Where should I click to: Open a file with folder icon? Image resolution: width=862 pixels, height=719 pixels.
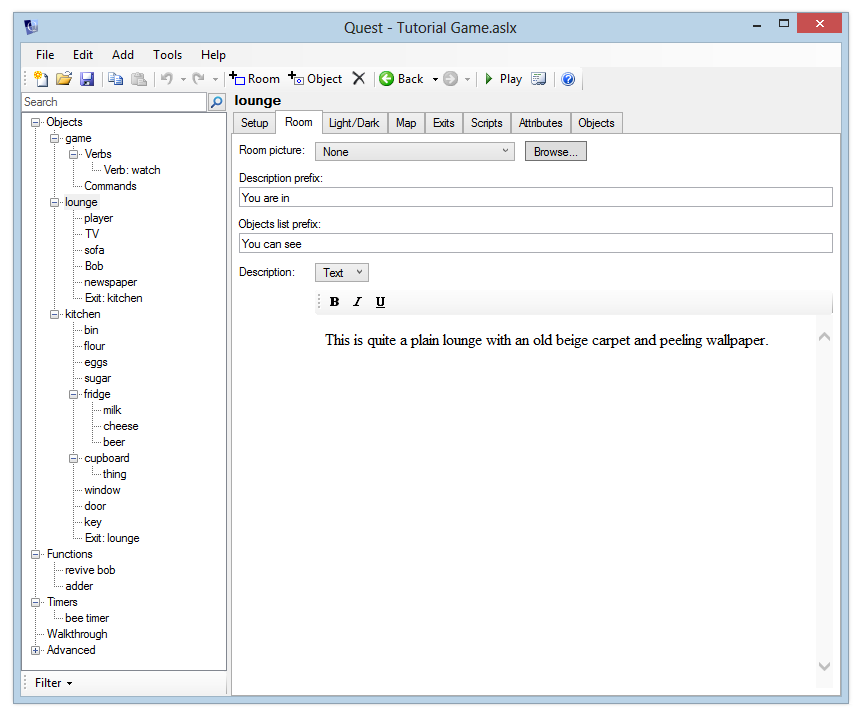click(64, 79)
